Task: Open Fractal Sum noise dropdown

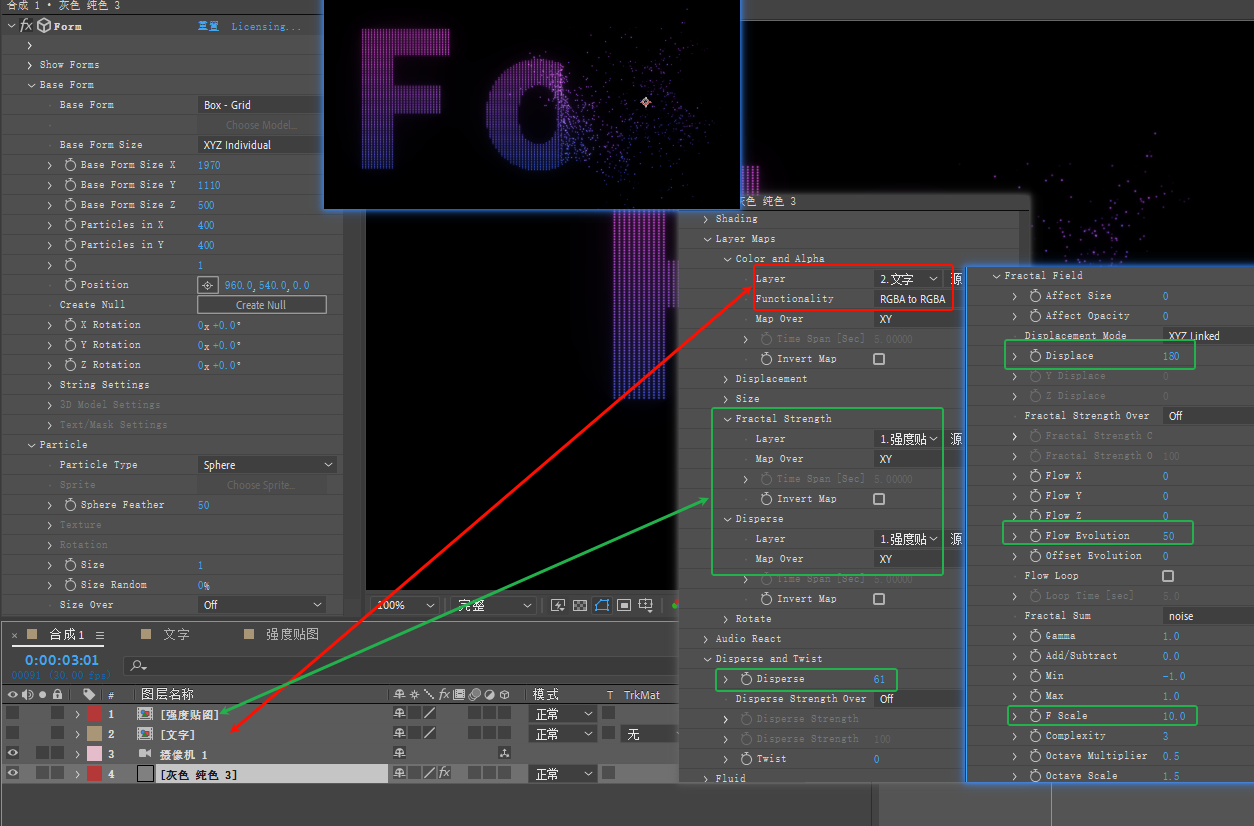Action: tap(1207, 616)
